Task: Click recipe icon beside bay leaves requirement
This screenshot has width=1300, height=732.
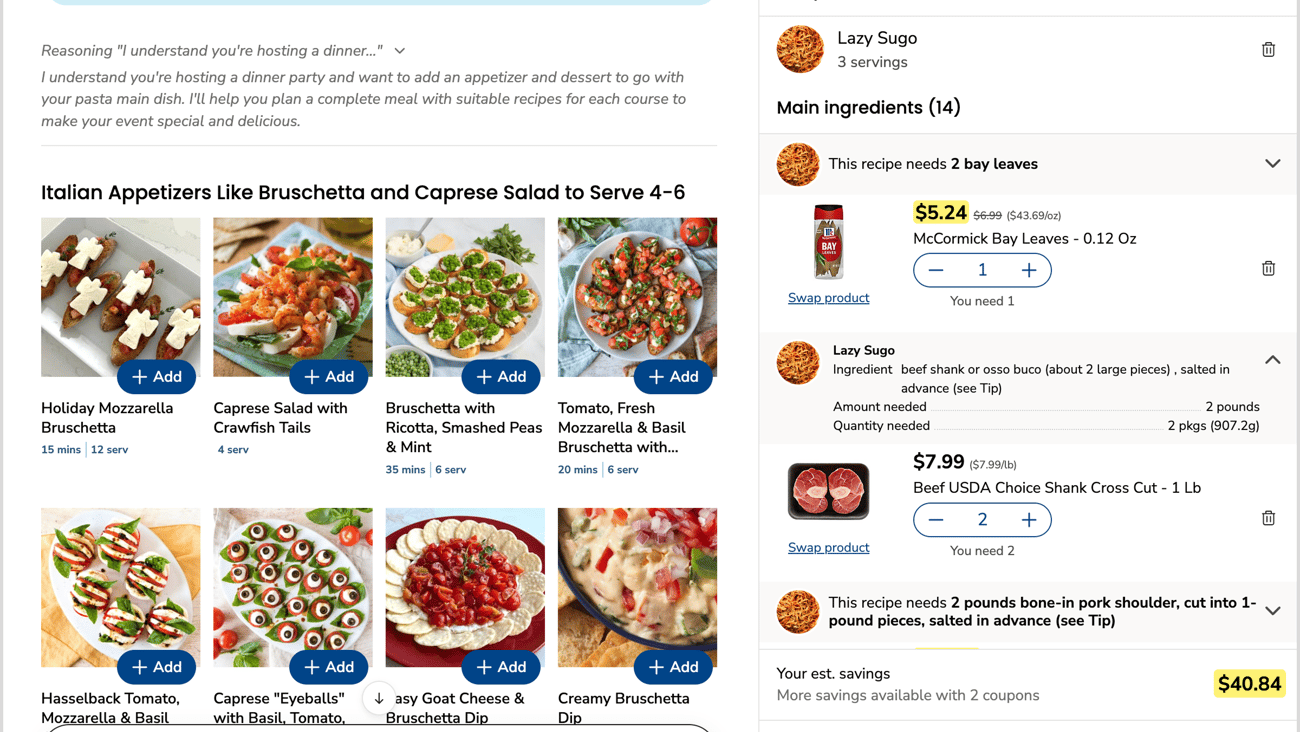Action: click(797, 163)
